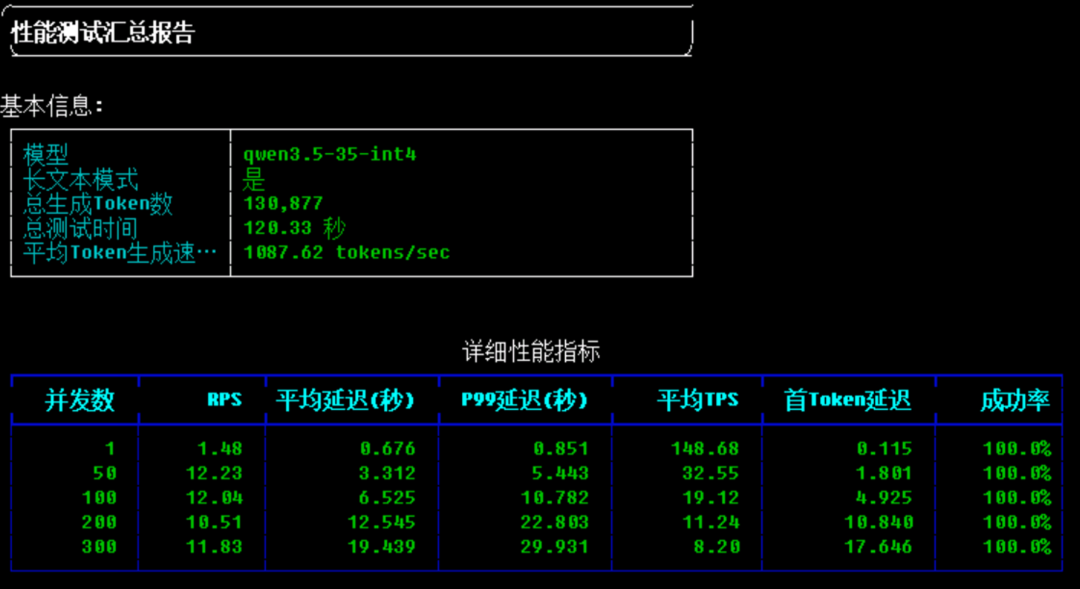Select RPS value 11.83
The width and height of the screenshot is (1080, 589).
tap(214, 547)
